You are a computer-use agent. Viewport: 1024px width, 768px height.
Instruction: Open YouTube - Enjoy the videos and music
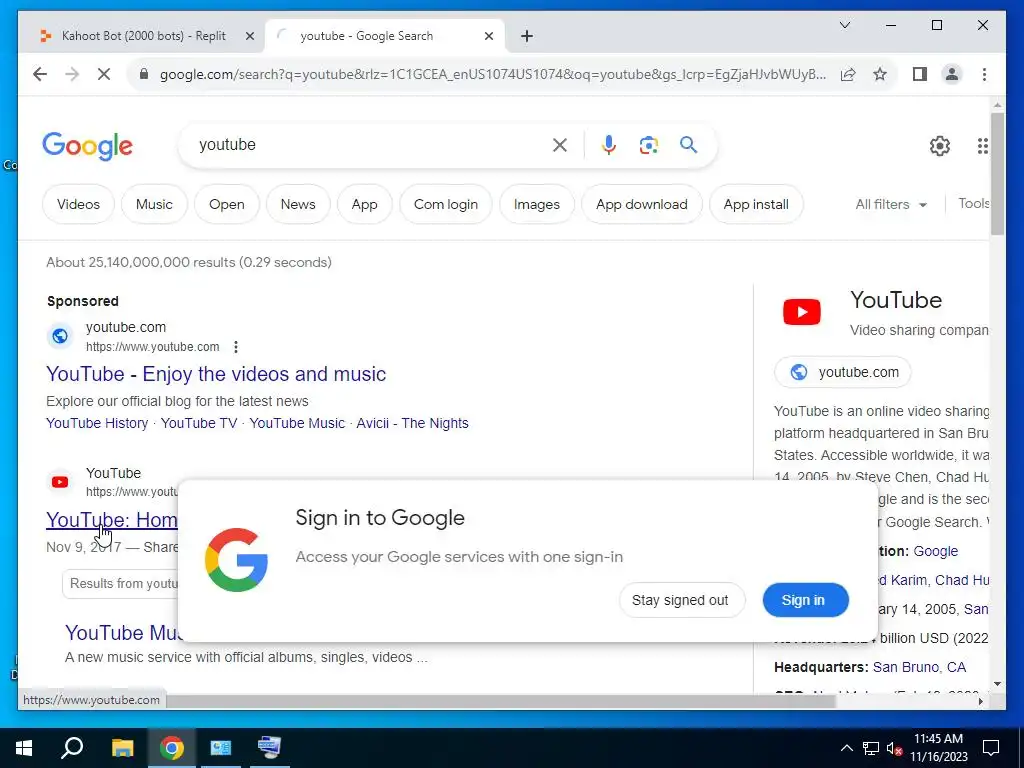pyautogui.click(x=216, y=374)
